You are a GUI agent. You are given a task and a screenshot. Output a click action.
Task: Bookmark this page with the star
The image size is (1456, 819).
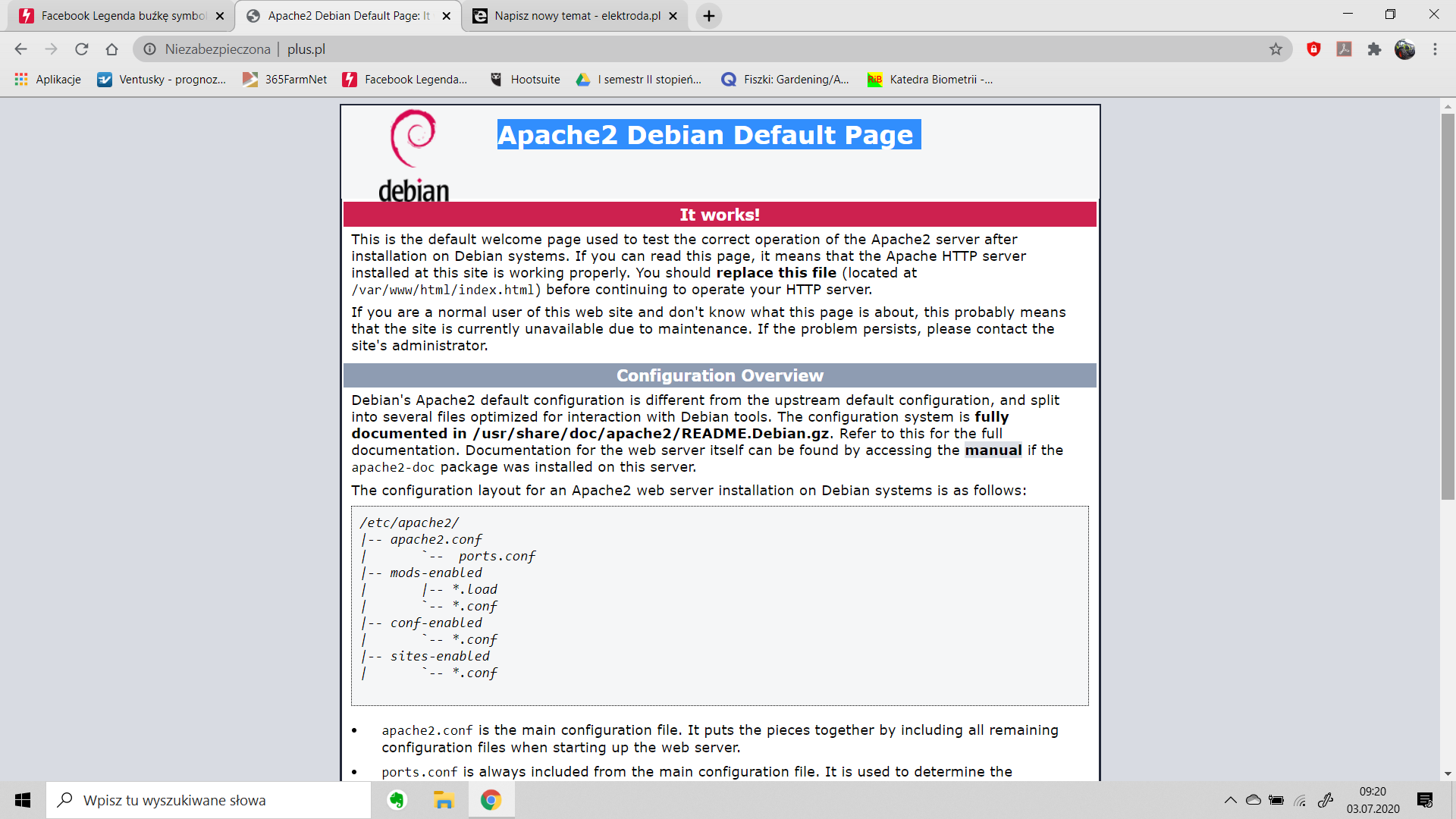[x=1276, y=49]
